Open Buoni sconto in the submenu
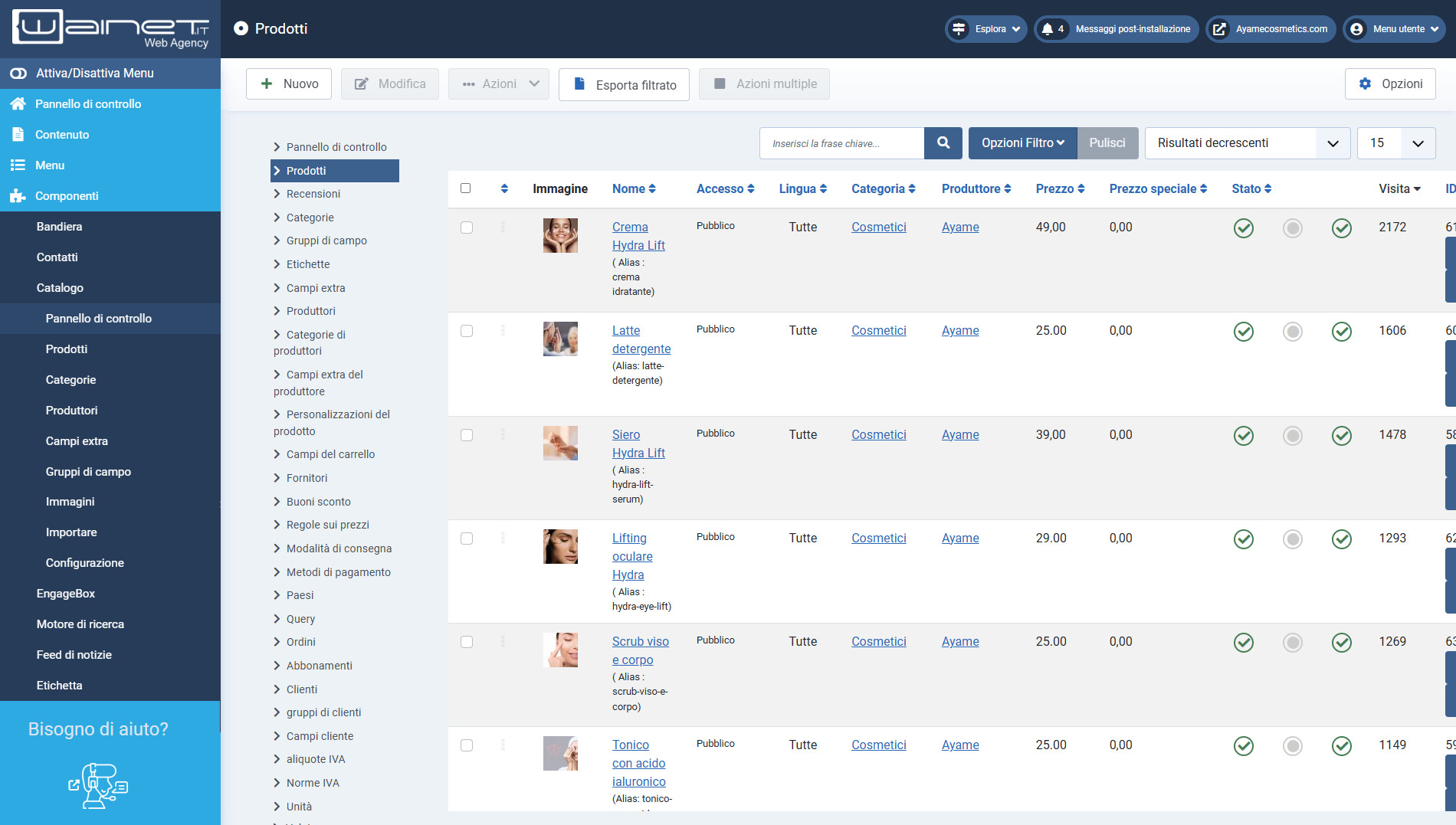Screen dimensions: 1456x825 [x=318, y=502]
